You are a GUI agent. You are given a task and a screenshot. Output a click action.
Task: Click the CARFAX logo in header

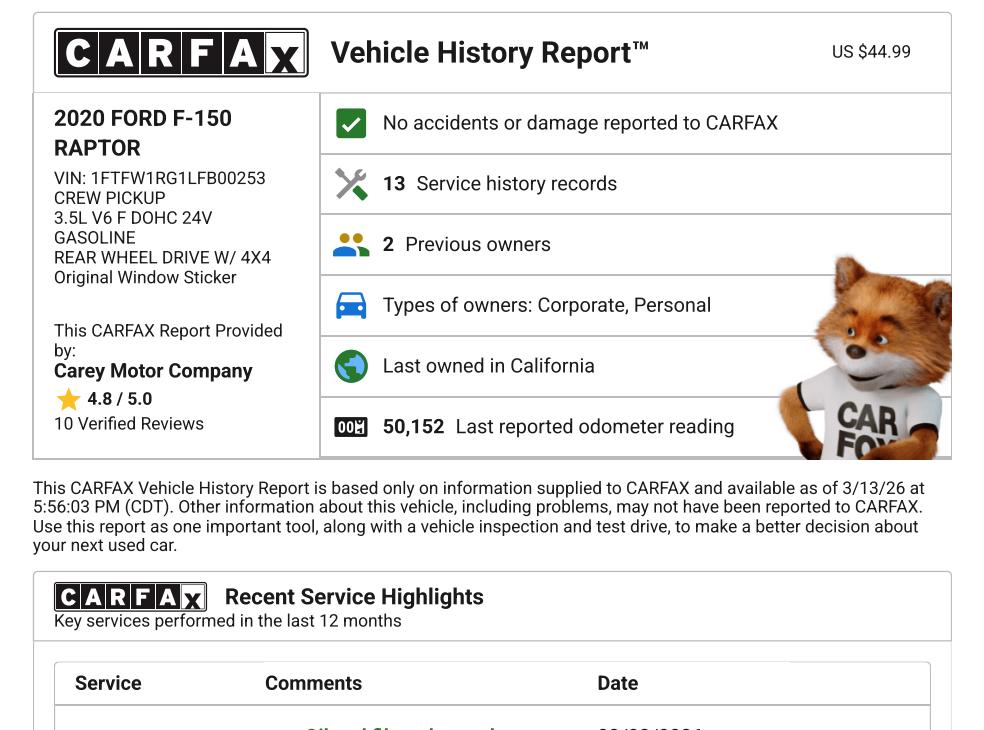click(181, 53)
